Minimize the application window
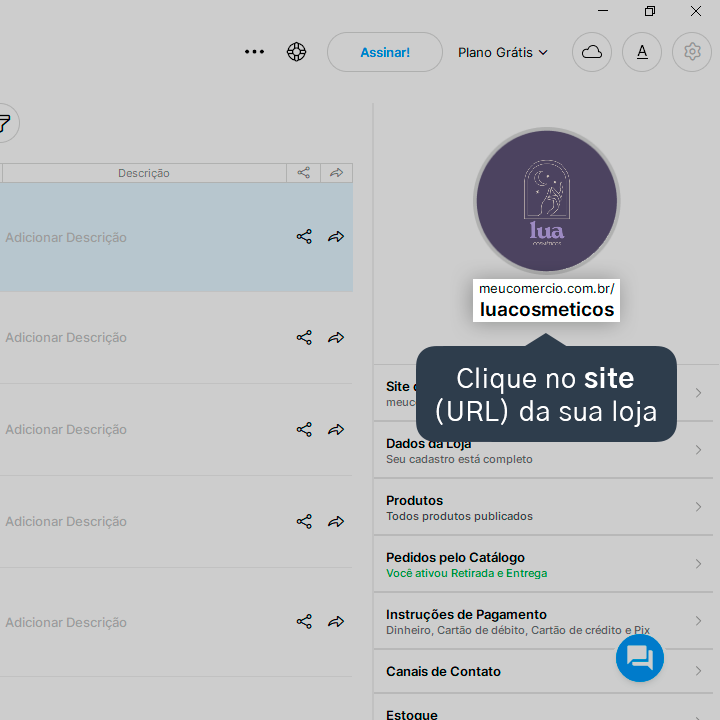Image resolution: width=720 pixels, height=720 pixels. click(x=603, y=11)
